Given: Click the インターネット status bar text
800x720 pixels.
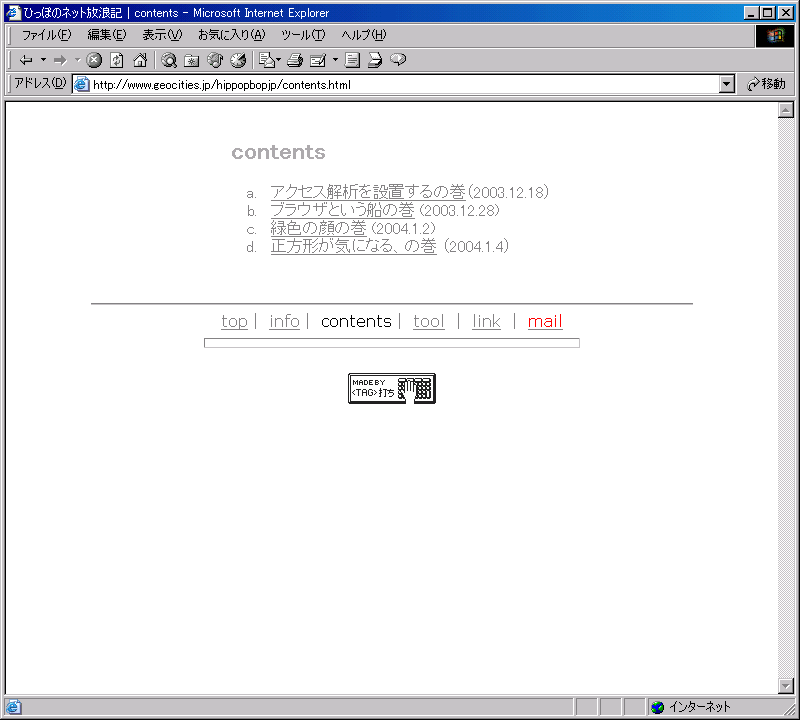Looking at the screenshot, I should [x=699, y=707].
